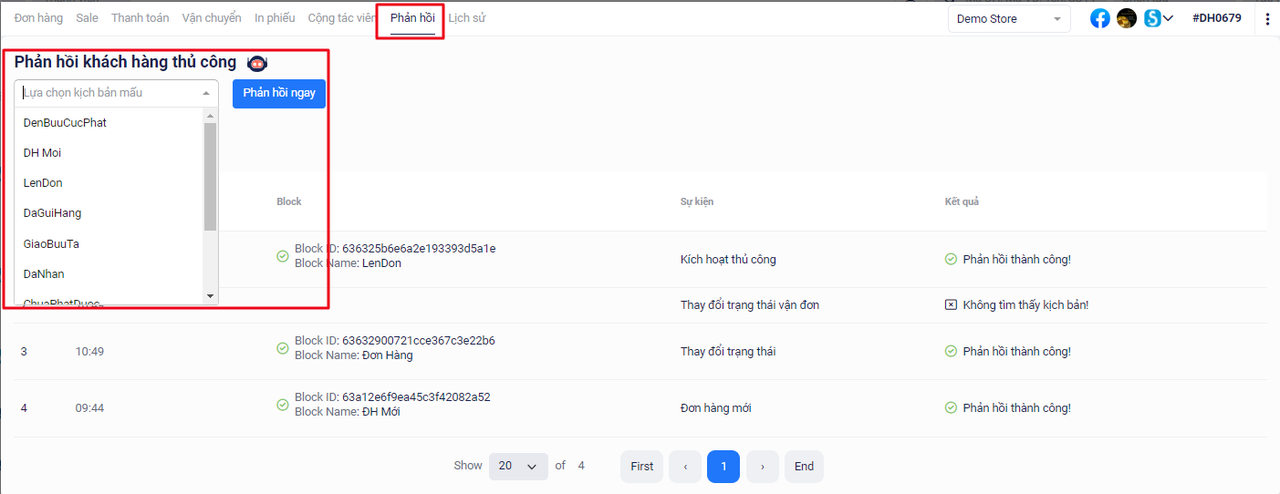Pick GiaoBuuTa in the dropdown list
The width and height of the screenshot is (1280, 494).
click(51, 243)
